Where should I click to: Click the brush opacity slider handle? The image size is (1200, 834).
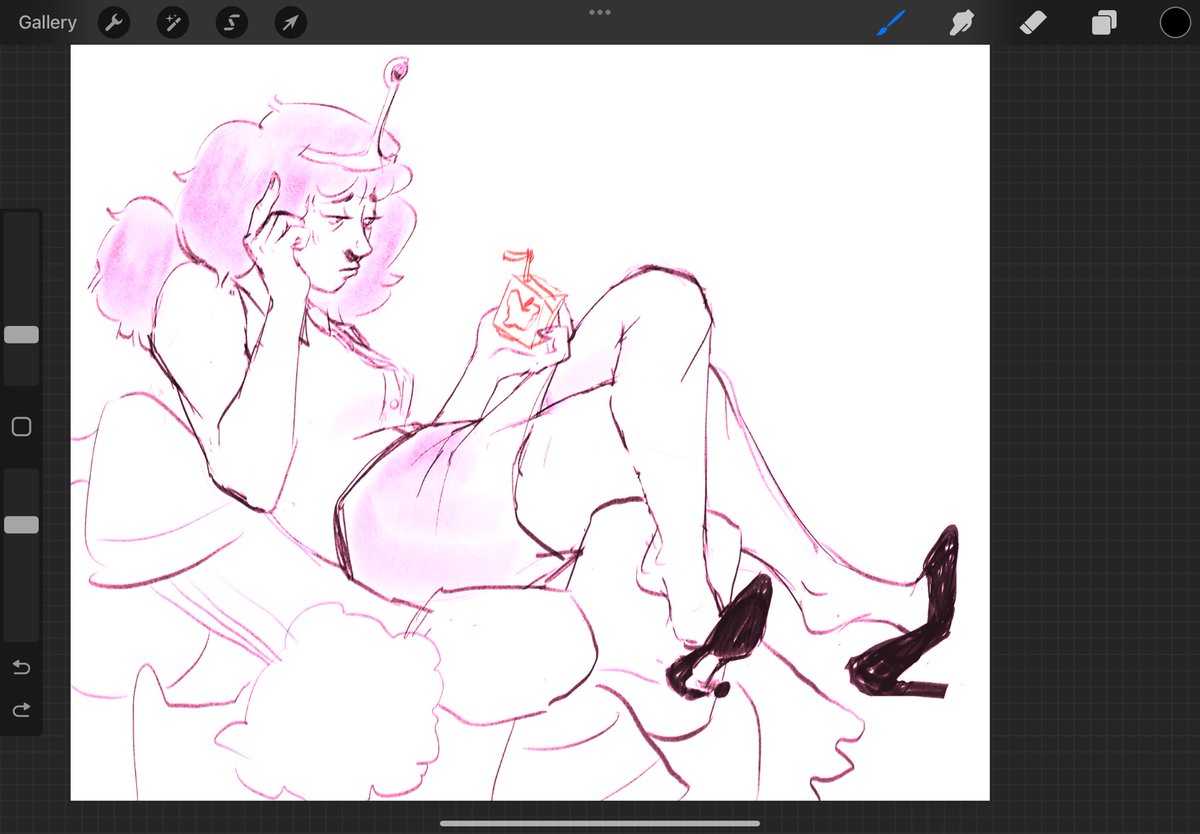[21, 525]
